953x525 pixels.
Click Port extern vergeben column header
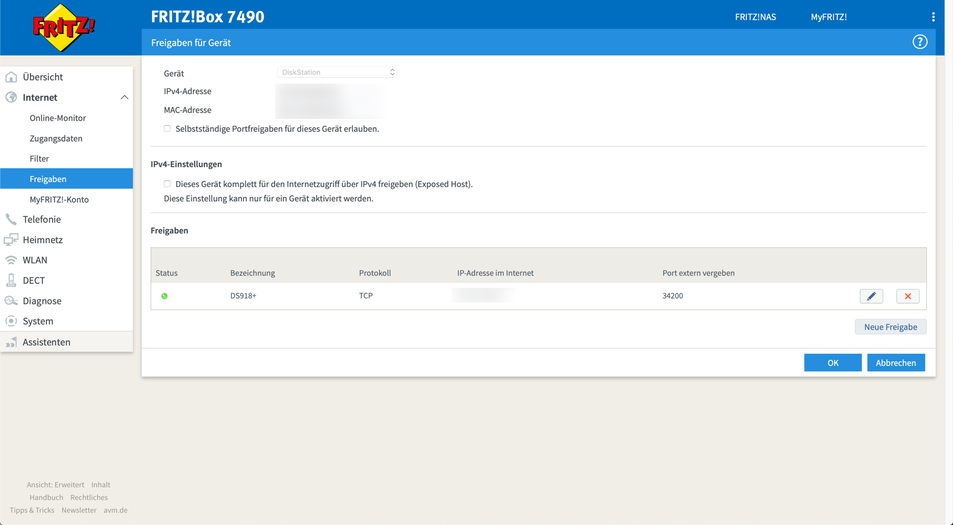[x=698, y=273]
